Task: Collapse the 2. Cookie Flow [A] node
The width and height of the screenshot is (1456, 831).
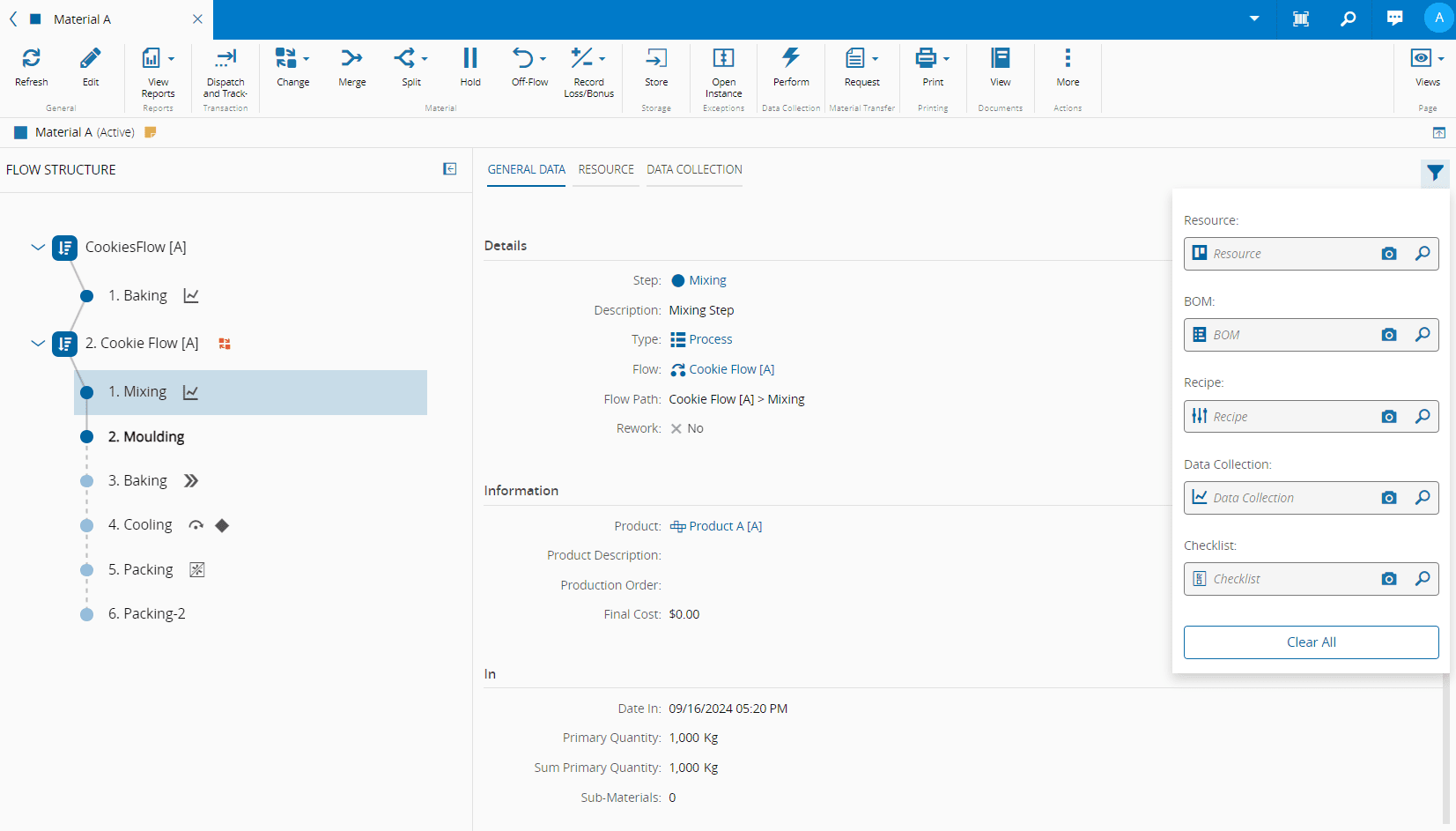Action: (x=38, y=344)
